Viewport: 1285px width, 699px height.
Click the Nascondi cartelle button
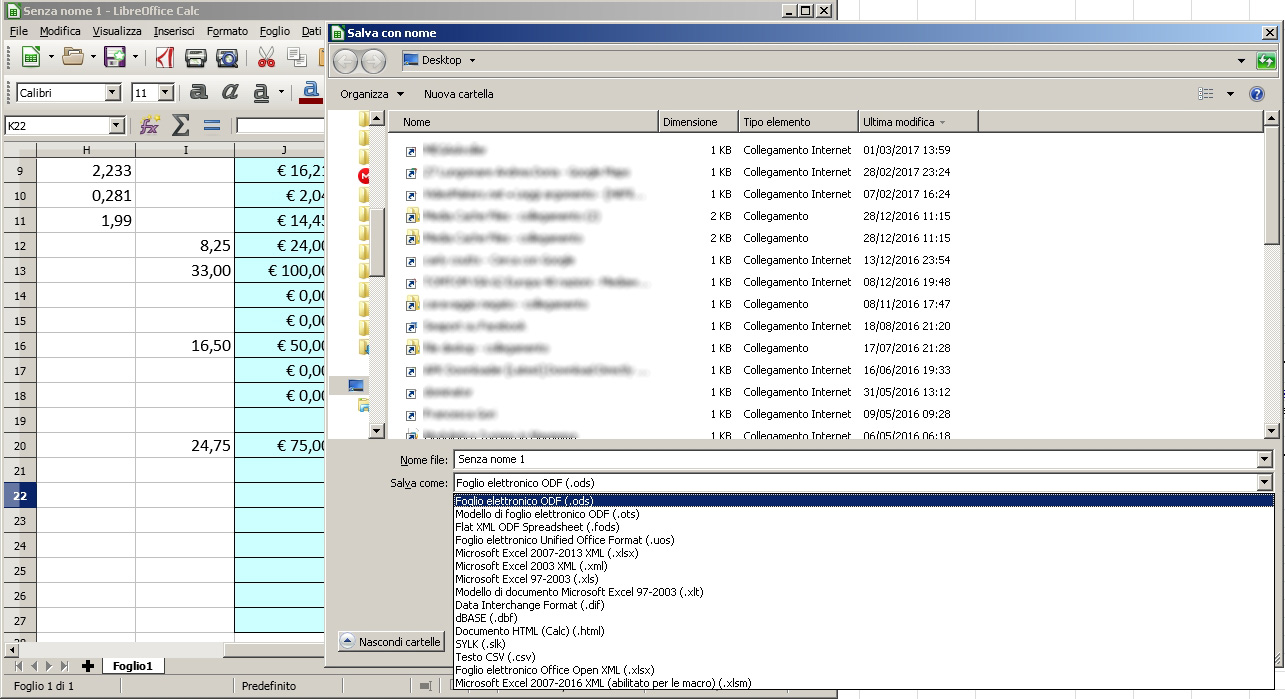coord(390,642)
